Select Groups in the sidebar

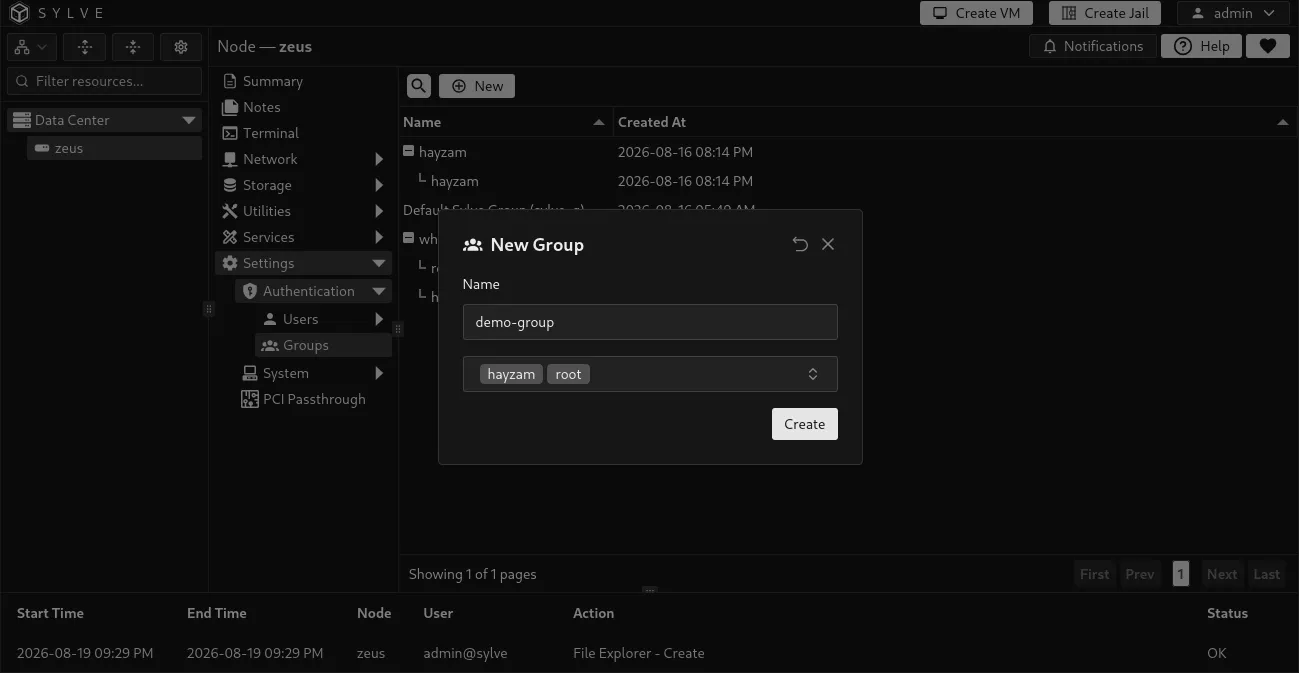pos(323,345)
